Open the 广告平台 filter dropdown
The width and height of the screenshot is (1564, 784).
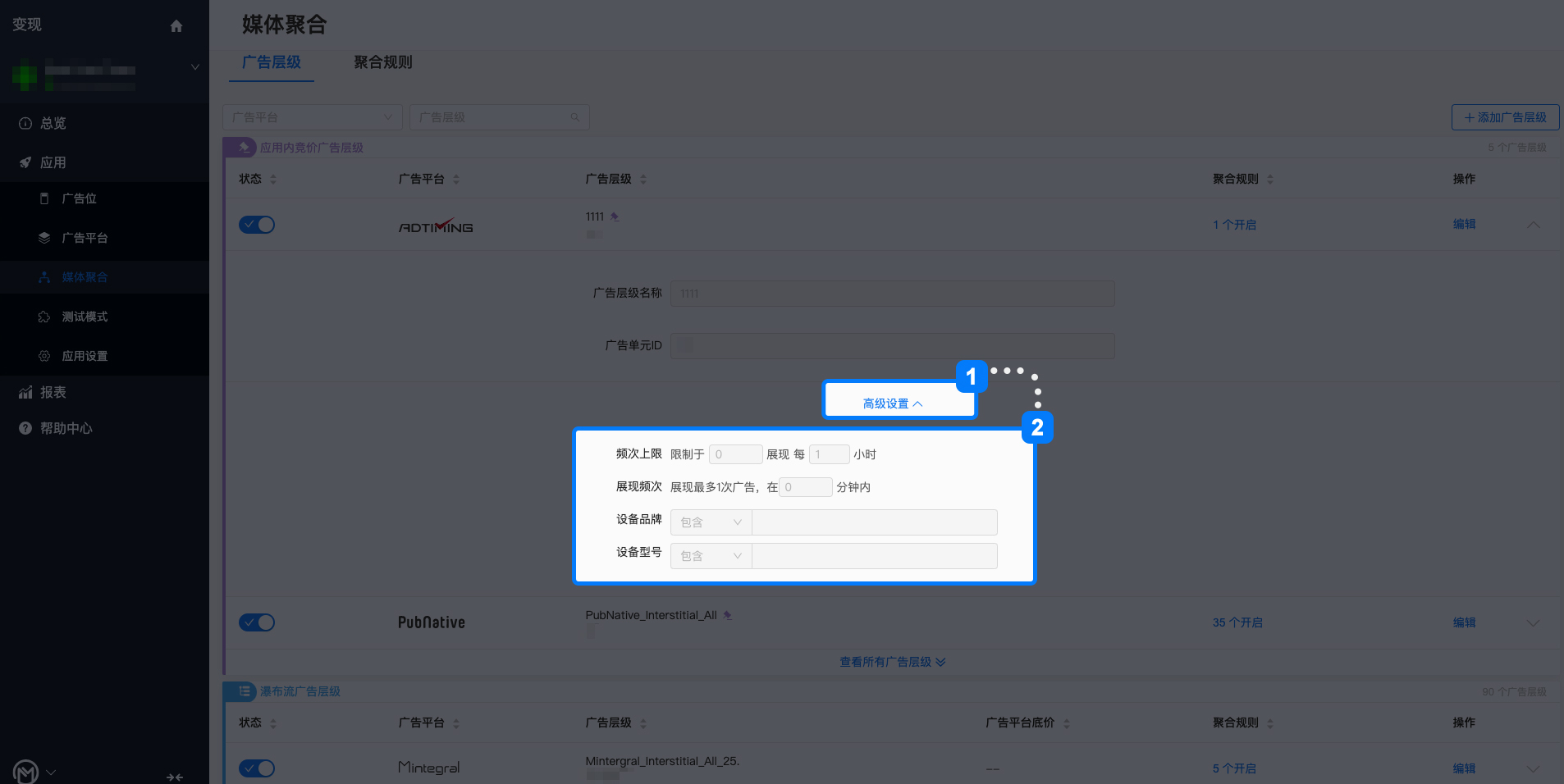click(313, 117)
